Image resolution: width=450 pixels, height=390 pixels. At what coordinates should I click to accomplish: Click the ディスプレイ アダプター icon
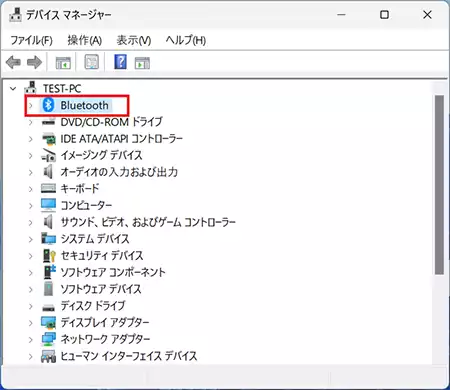(49, 322)
